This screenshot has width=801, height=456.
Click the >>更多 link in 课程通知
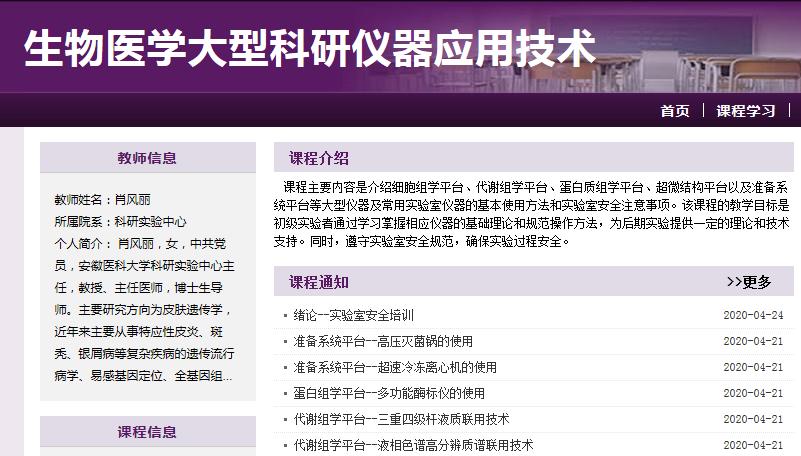coord(749,282)
